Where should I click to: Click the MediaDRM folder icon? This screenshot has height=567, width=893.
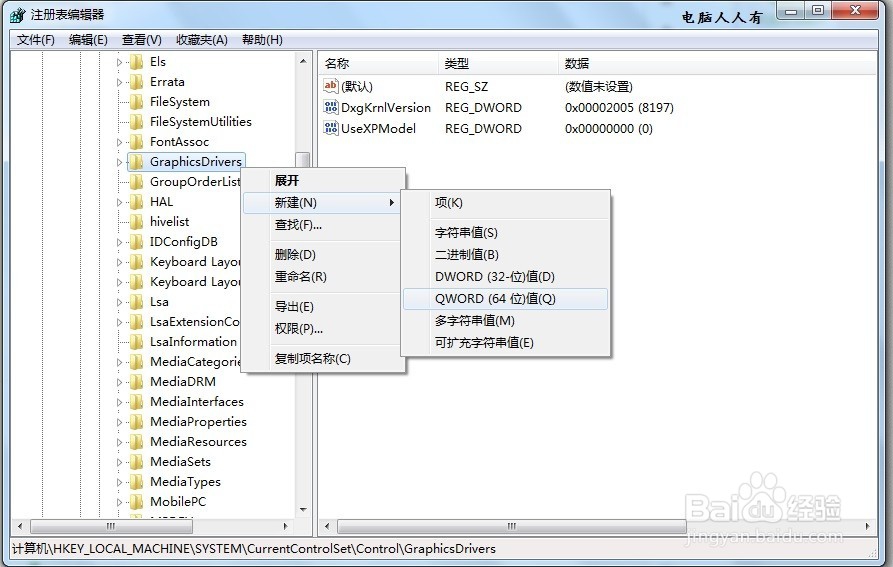[x=136, y=381]
